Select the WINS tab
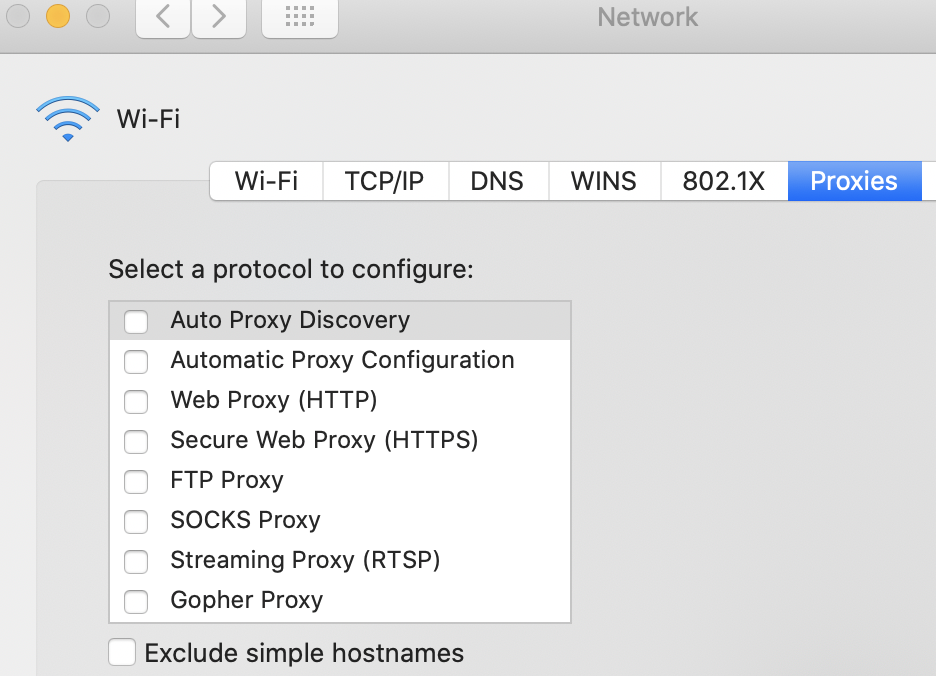 pos(603,181)
